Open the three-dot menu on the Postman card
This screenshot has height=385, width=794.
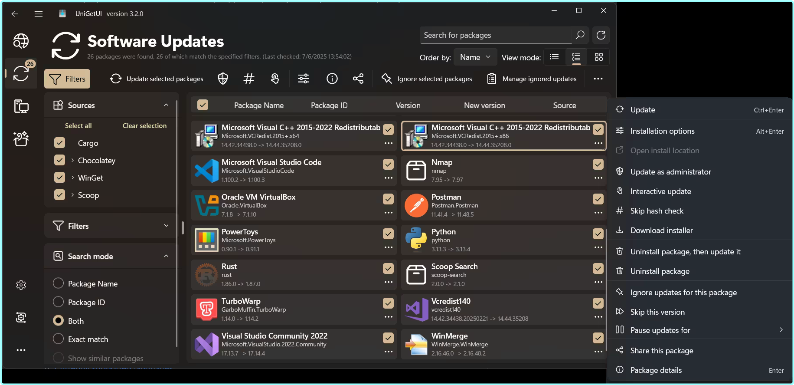(598, 213)
